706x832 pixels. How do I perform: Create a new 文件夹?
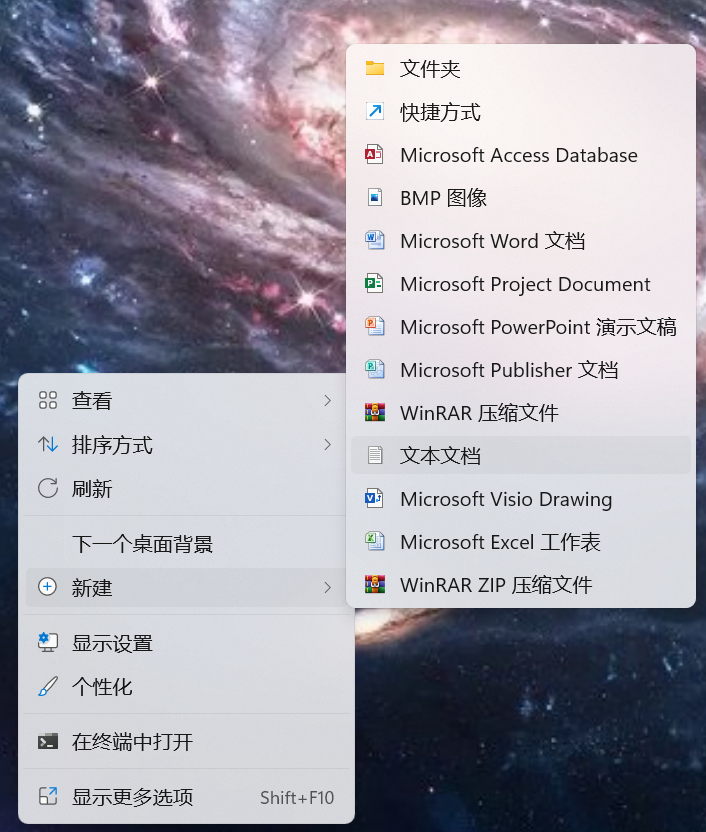521,68
